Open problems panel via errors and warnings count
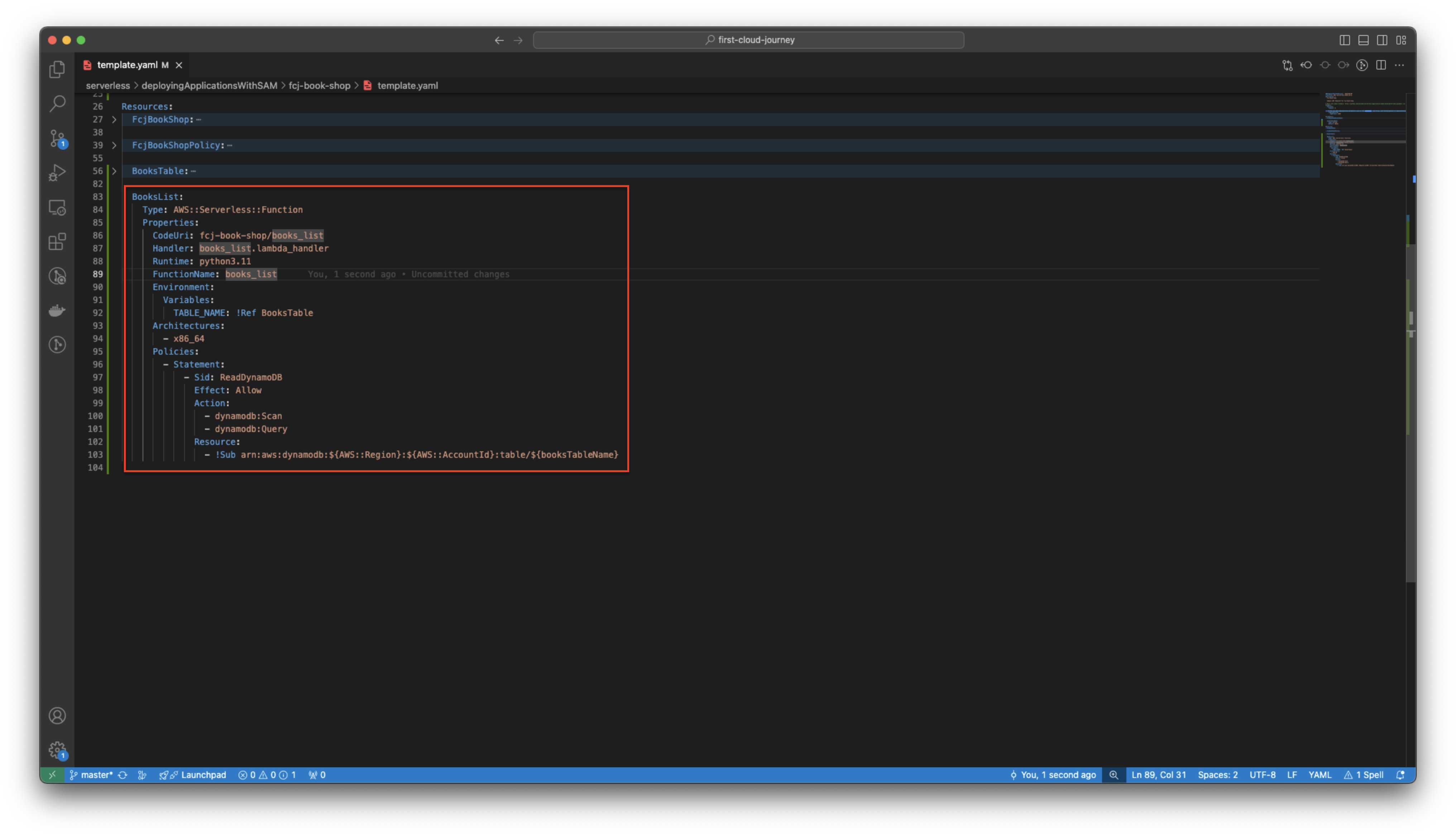This screenshot has height=836, width=1456. [267, 775]
